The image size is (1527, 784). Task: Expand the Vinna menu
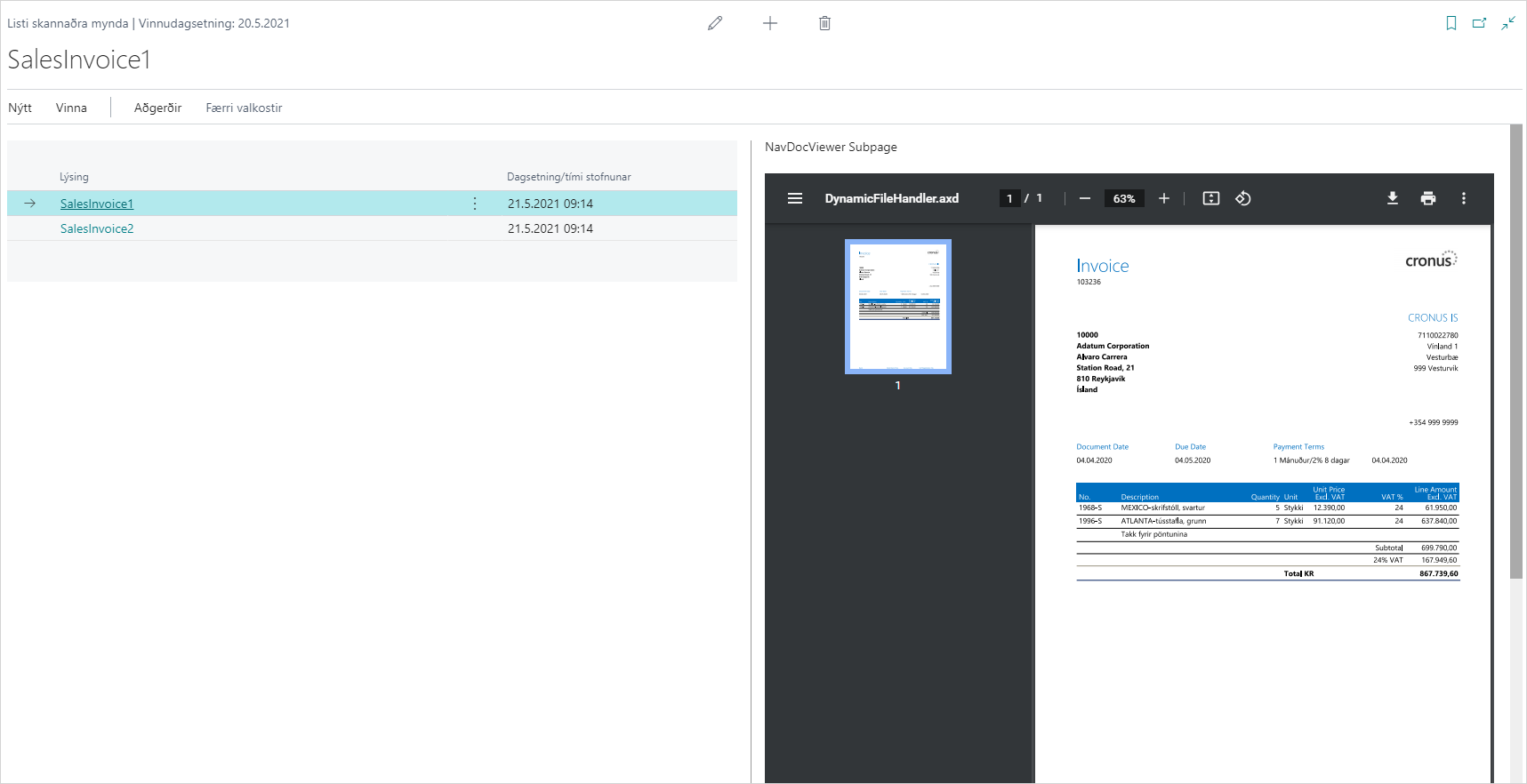pyautogui.click(x=71, y=108)
